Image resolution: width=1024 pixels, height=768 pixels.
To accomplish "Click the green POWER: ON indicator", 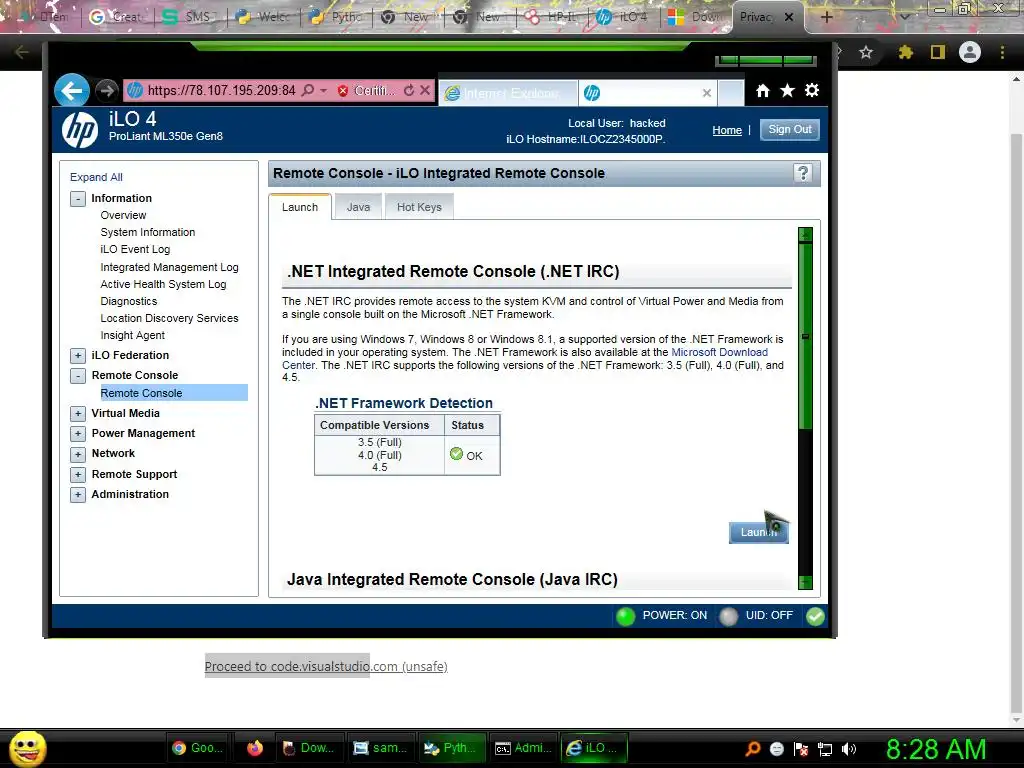I will point(625,616).
